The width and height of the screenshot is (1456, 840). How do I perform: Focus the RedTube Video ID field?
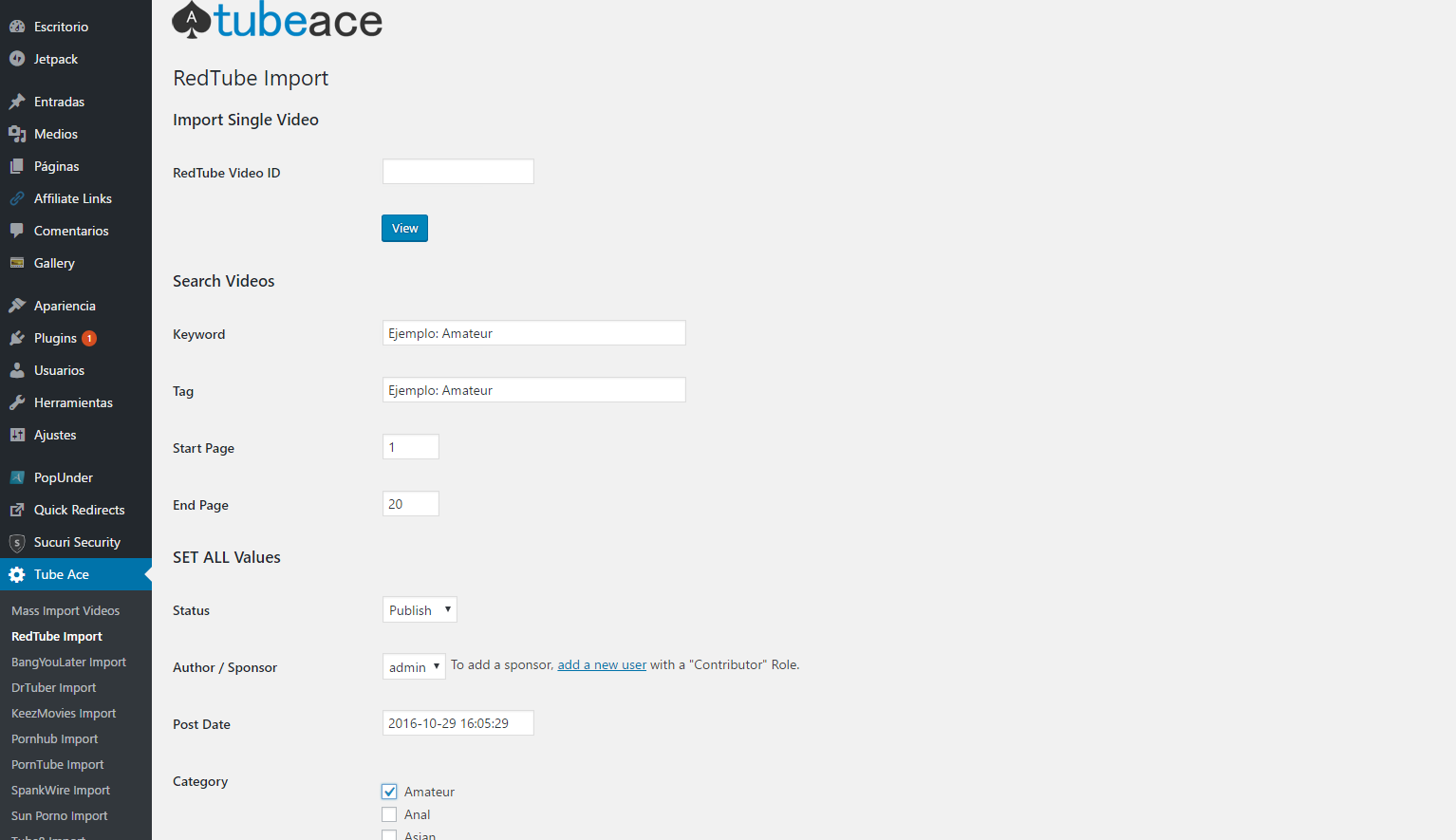(x=457, y=171)
